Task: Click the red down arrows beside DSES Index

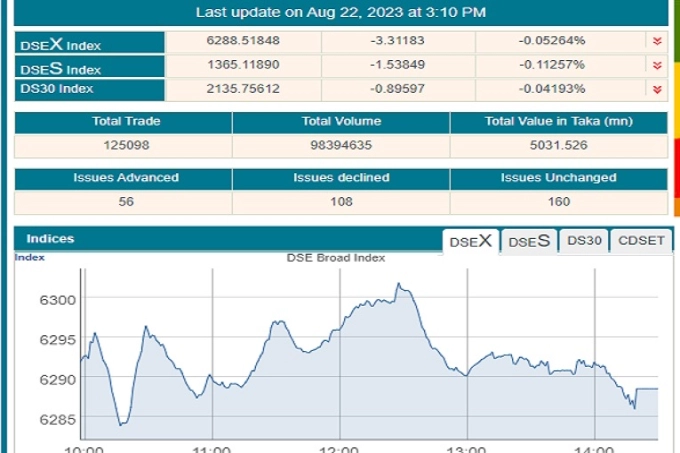Action: pyautogui.click(x=657, y=65)
